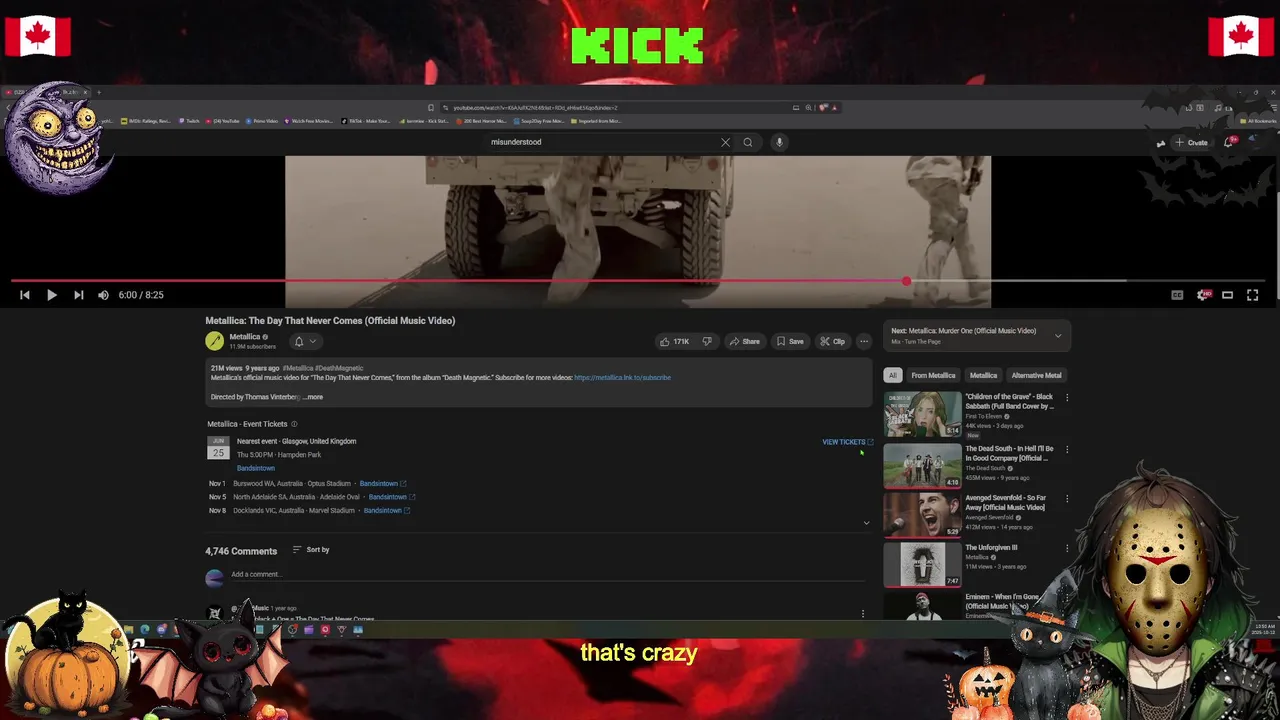Open the All Bookmarks folder
This screenshot has height=720, width=1280.
point(1258,121)
